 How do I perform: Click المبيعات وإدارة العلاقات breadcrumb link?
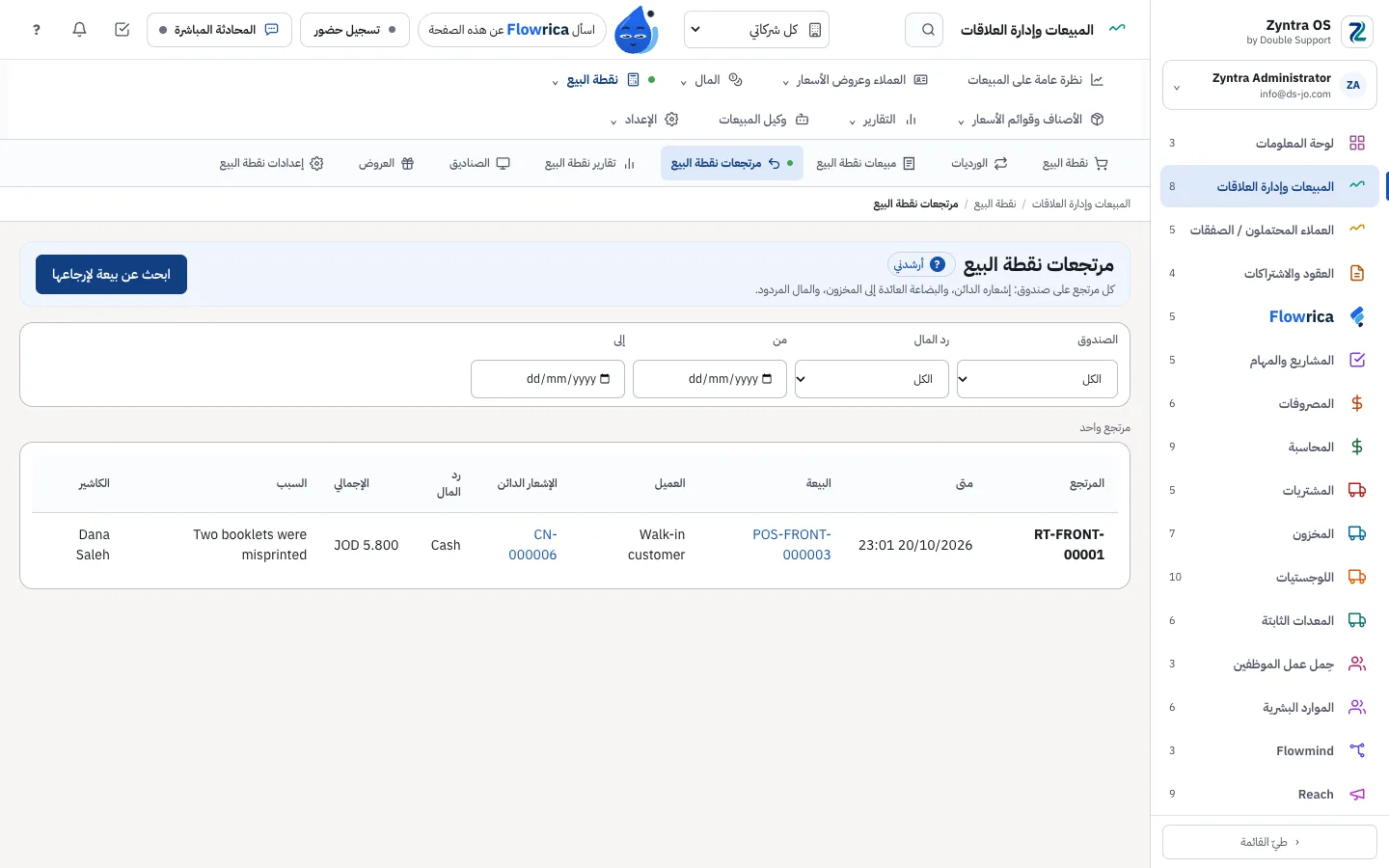1081,203
